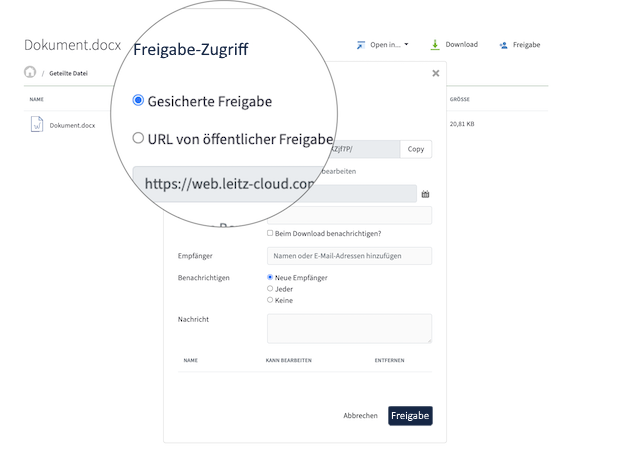Image resolution: width=635 pixels, height=454 pixels.
Task: Click the empty field above download notification checkbox
Action: point(349,215)
